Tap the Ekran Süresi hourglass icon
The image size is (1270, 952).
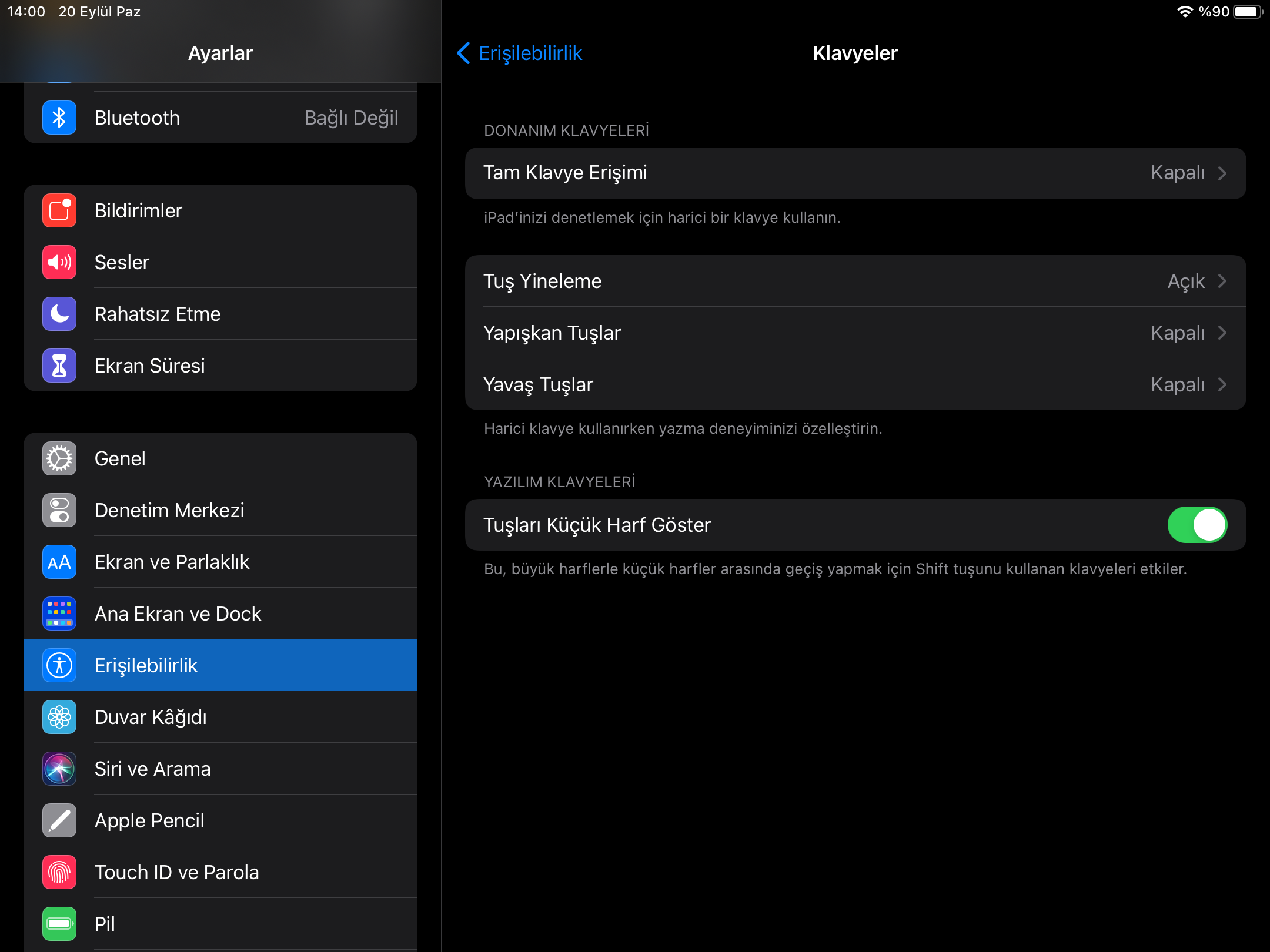[59, 366]
